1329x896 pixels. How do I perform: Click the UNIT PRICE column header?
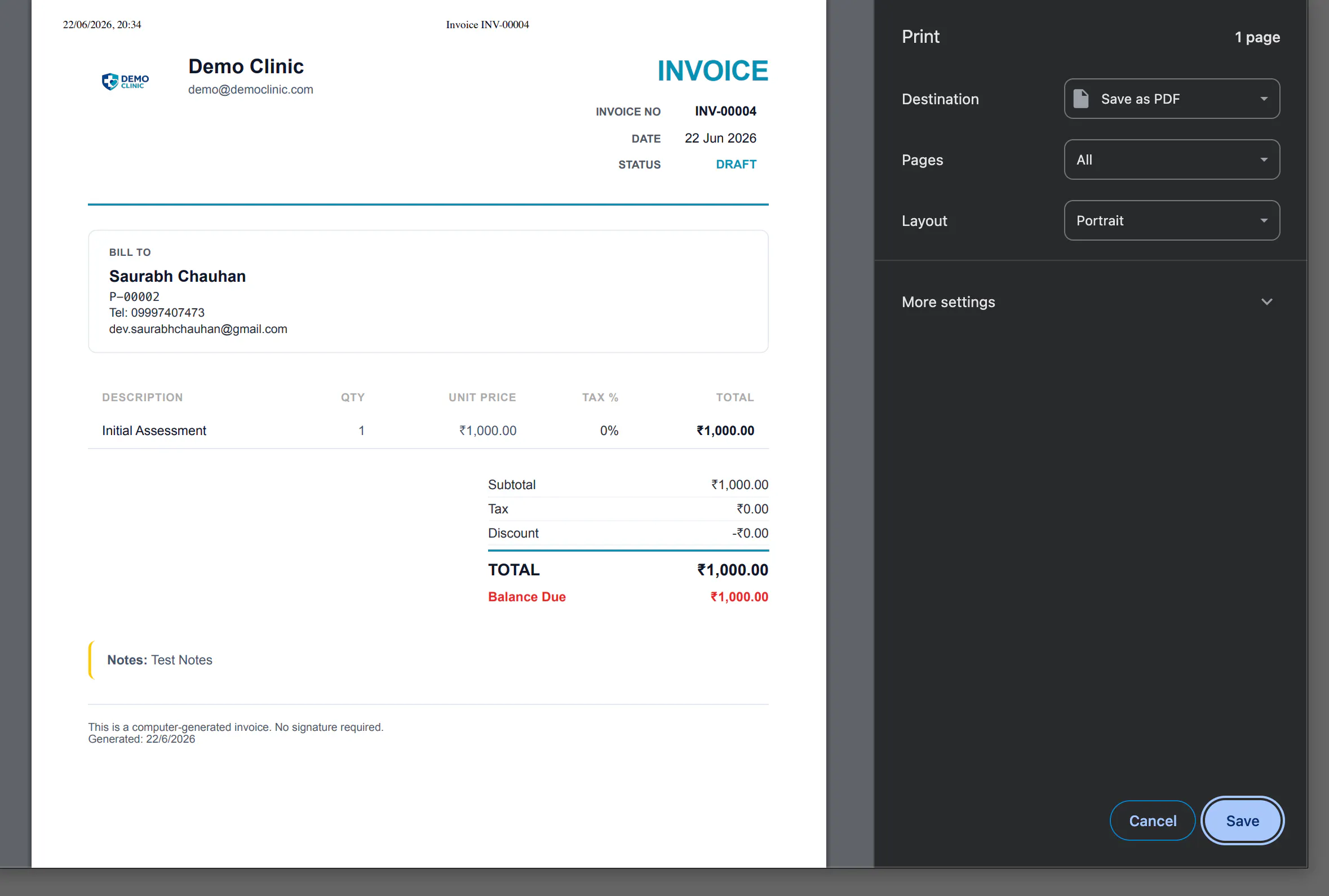point(482,397)
